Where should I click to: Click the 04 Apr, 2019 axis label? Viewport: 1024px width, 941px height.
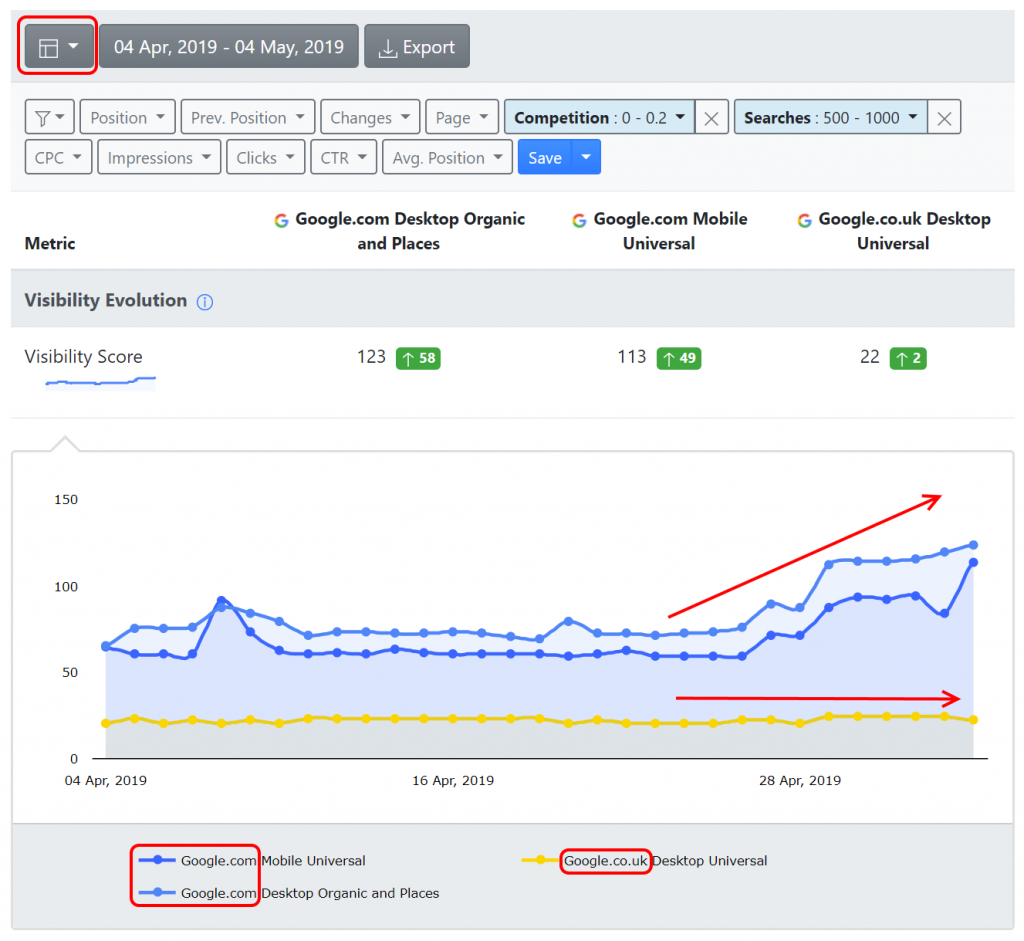coord(106,780)
